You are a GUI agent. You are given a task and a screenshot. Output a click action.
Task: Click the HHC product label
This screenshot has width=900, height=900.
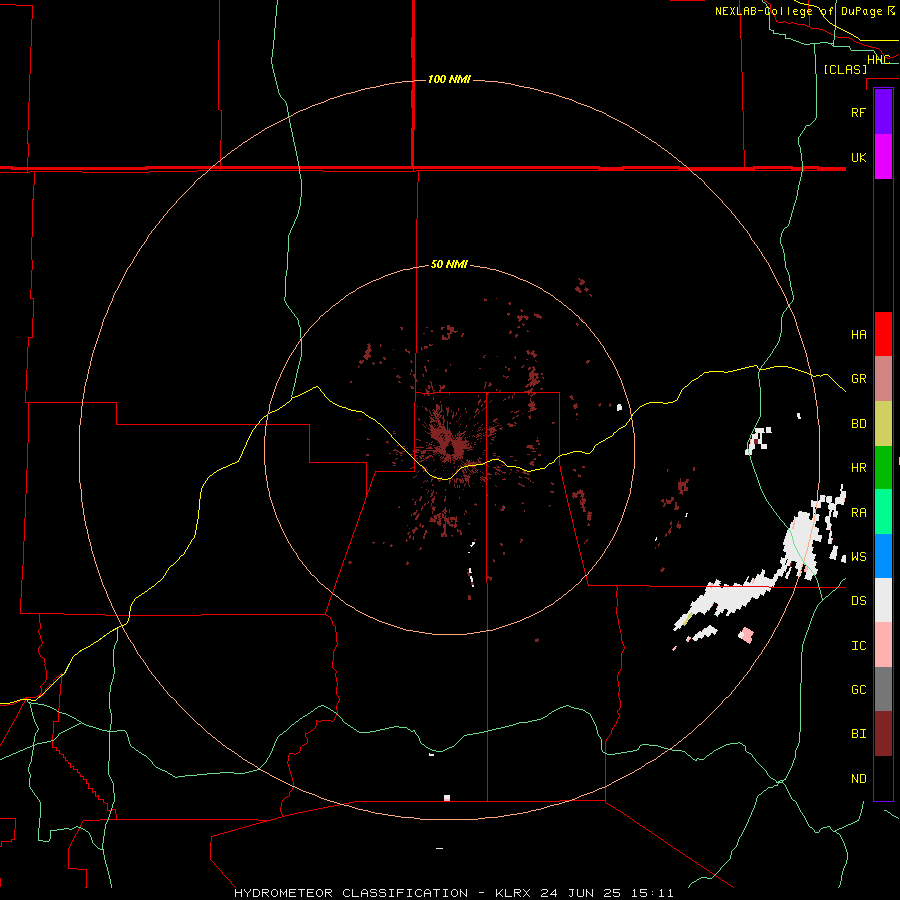tap(878, 60)
